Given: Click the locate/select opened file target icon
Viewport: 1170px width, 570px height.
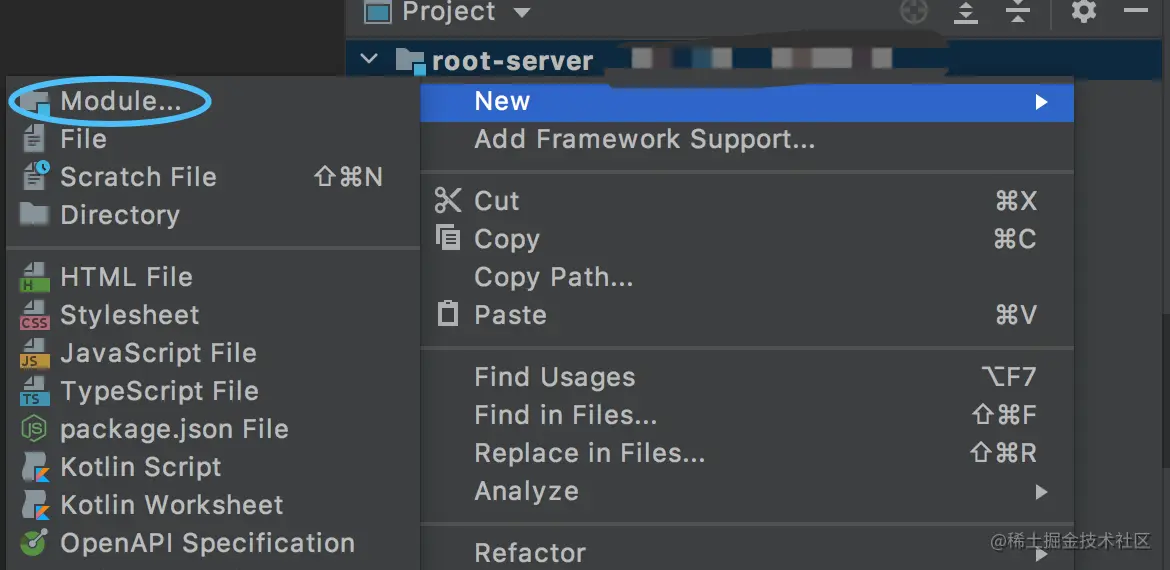Looking at the screenshot, I should (x=914, y=11).
